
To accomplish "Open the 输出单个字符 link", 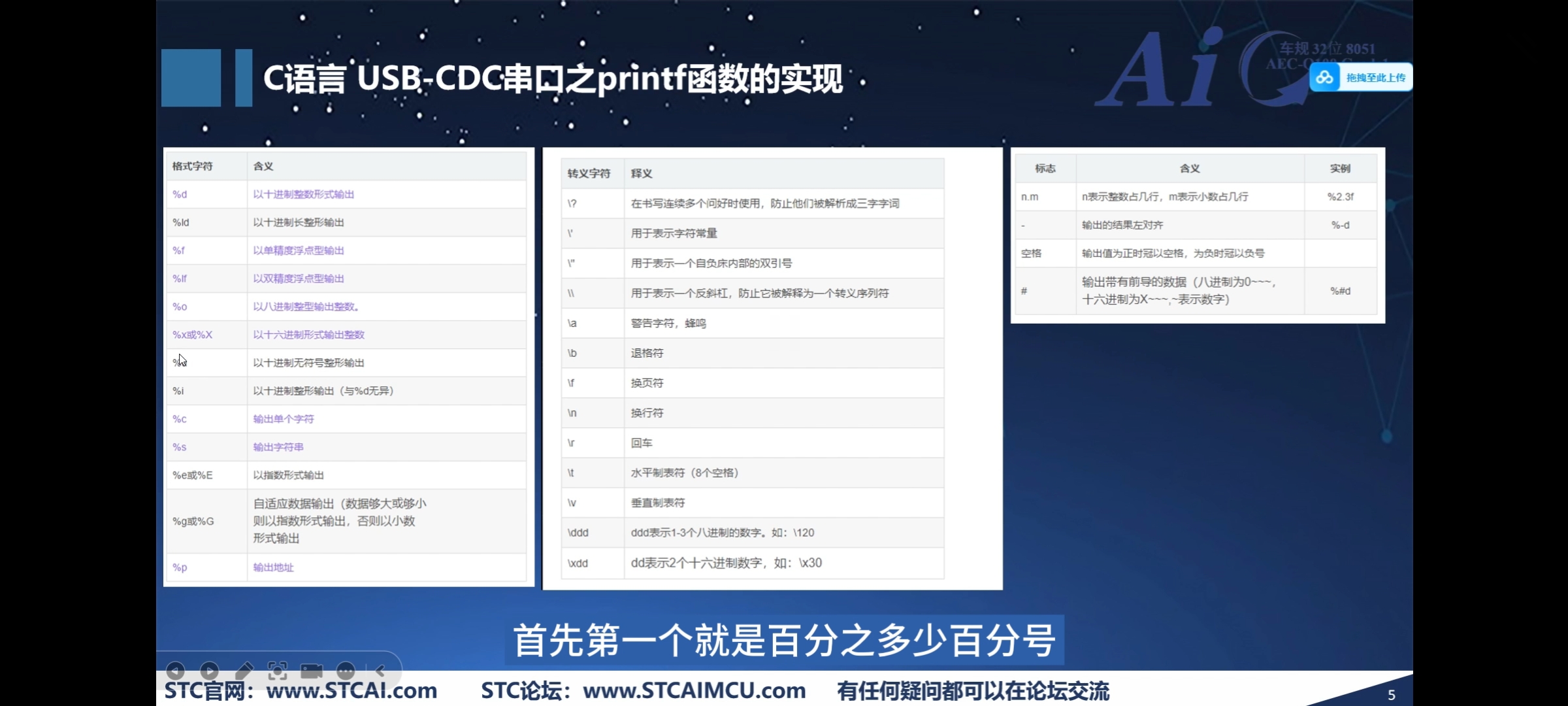I will pyautogui.click(x=284, y=419).
